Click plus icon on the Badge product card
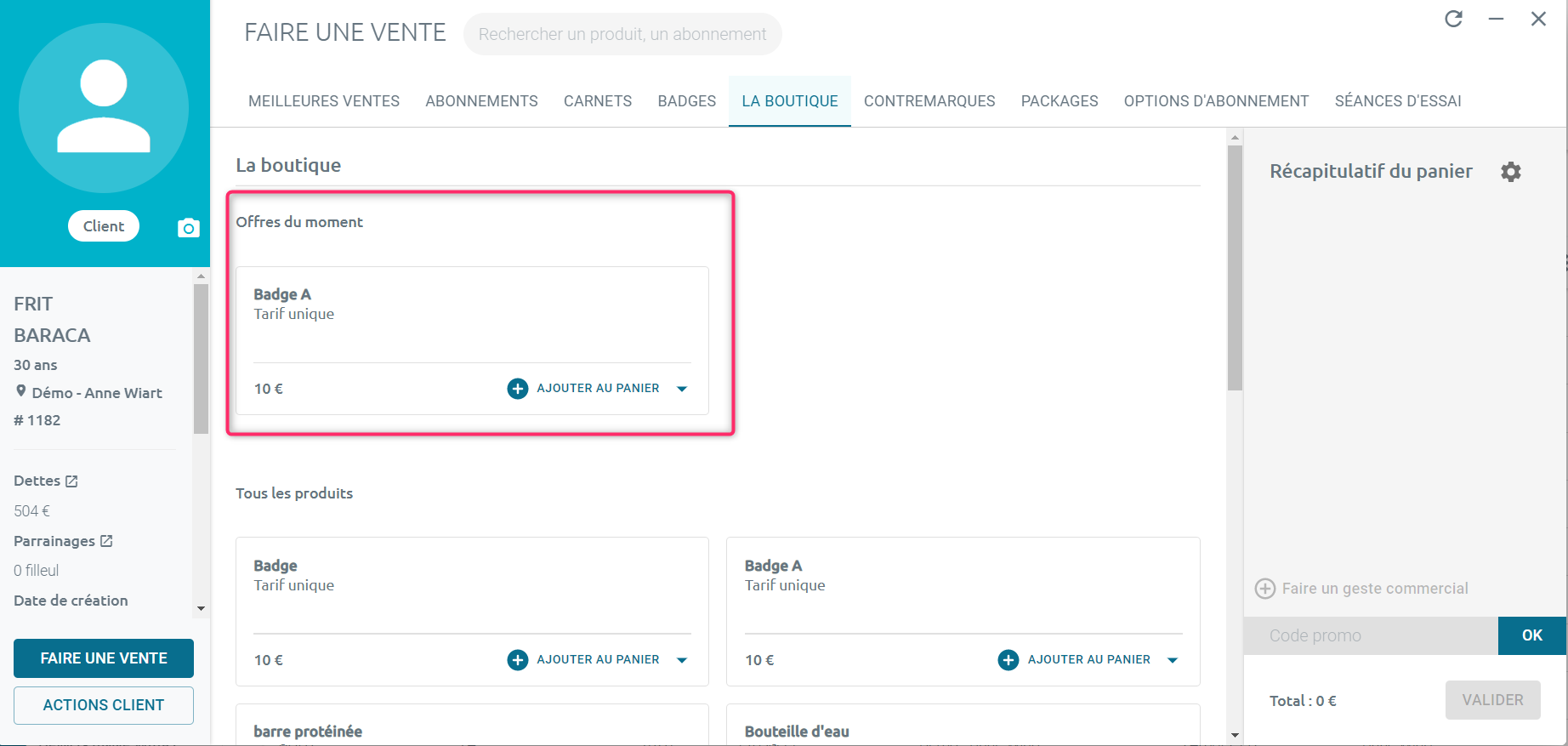Image resolution: width=1568 pixels, height=746 pixels. click(x=518, y=660)
